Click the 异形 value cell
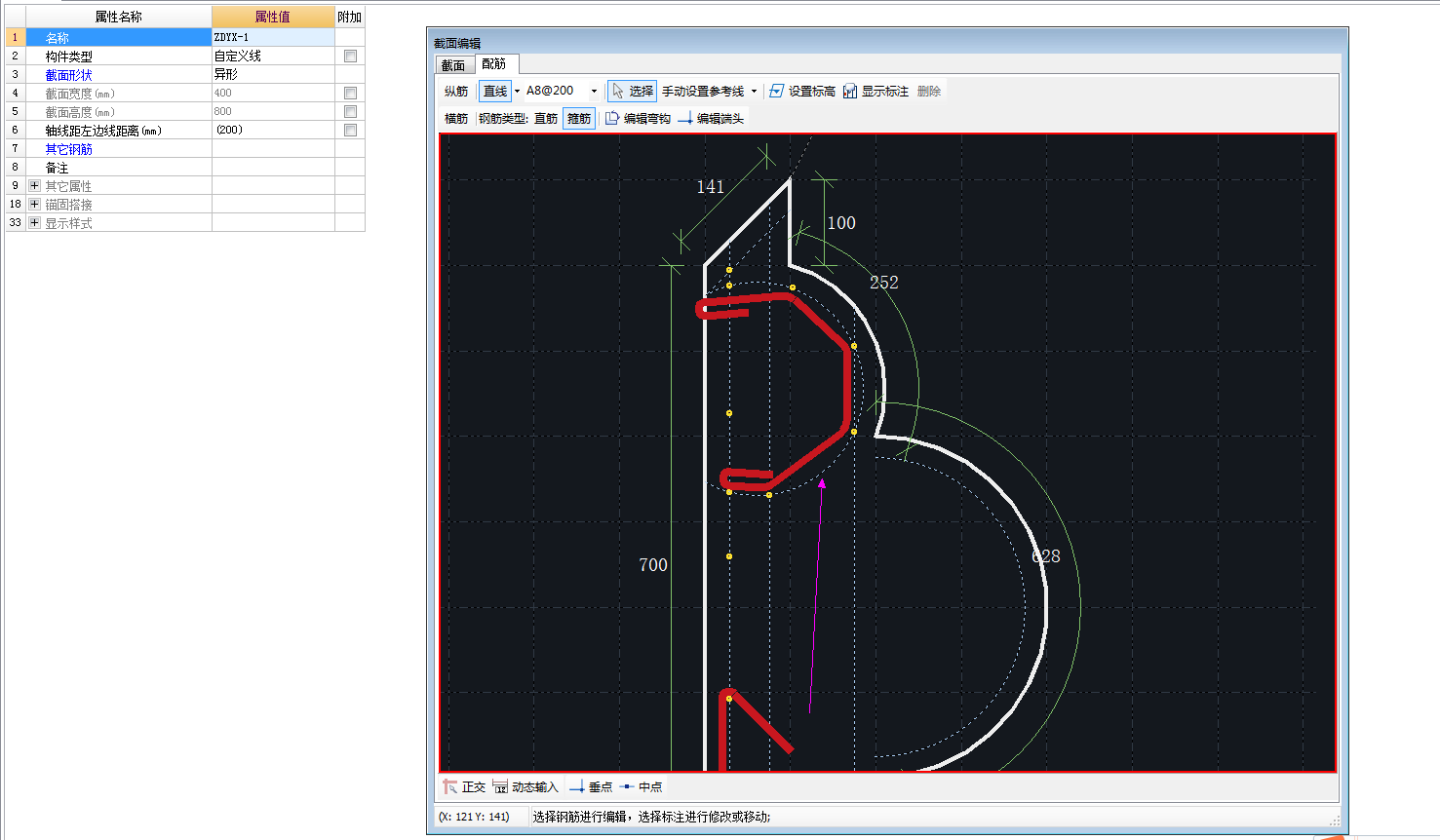Image resolution: width=1440 pixels, height=840 pixels. point(273,75)
